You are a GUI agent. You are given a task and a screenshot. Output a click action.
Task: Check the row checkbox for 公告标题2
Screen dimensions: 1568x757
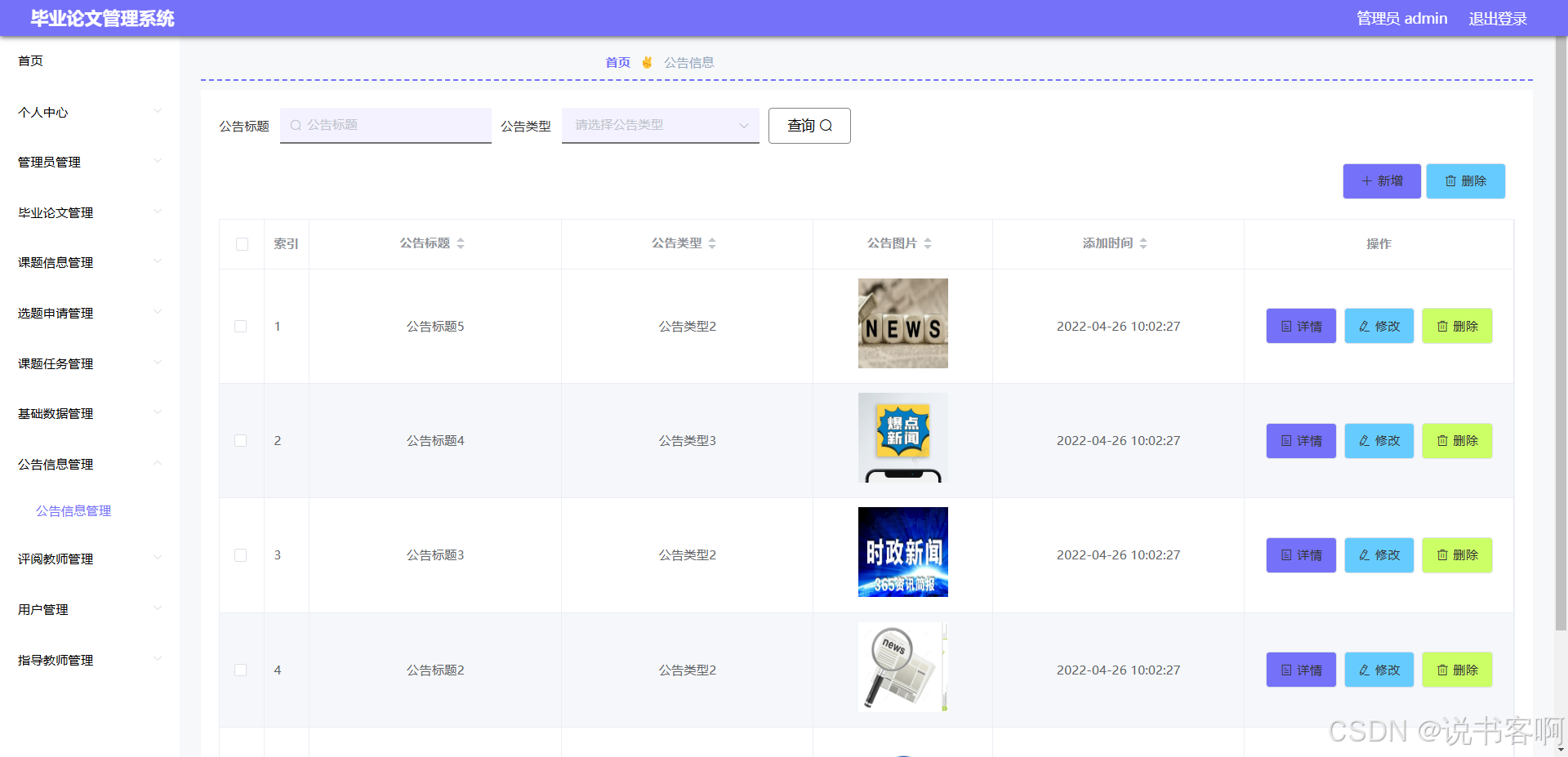click(x=241, y=670)
